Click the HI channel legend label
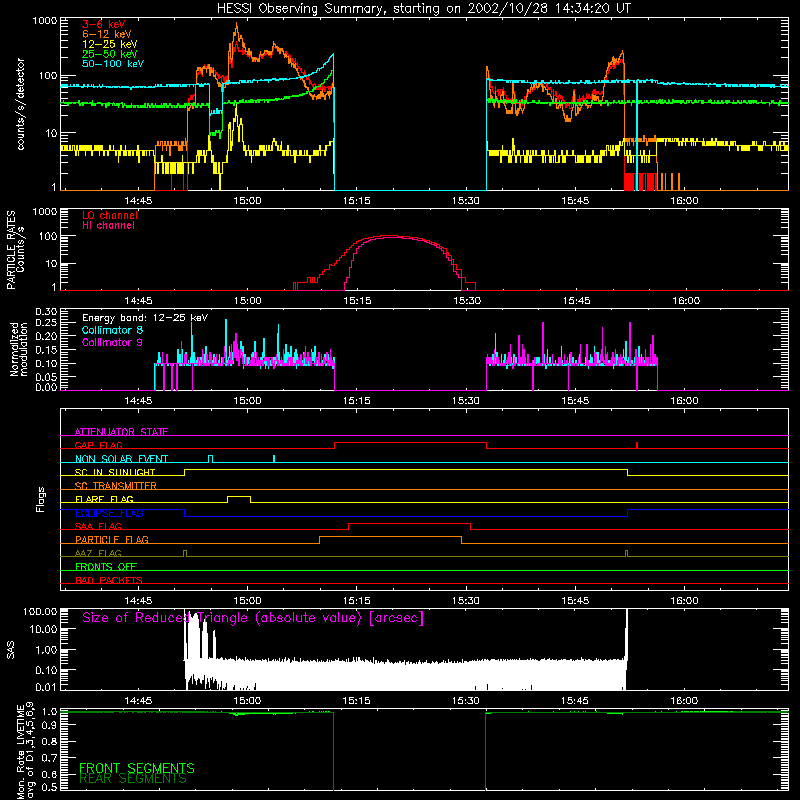The image size is (800, 800). point(108,226)
